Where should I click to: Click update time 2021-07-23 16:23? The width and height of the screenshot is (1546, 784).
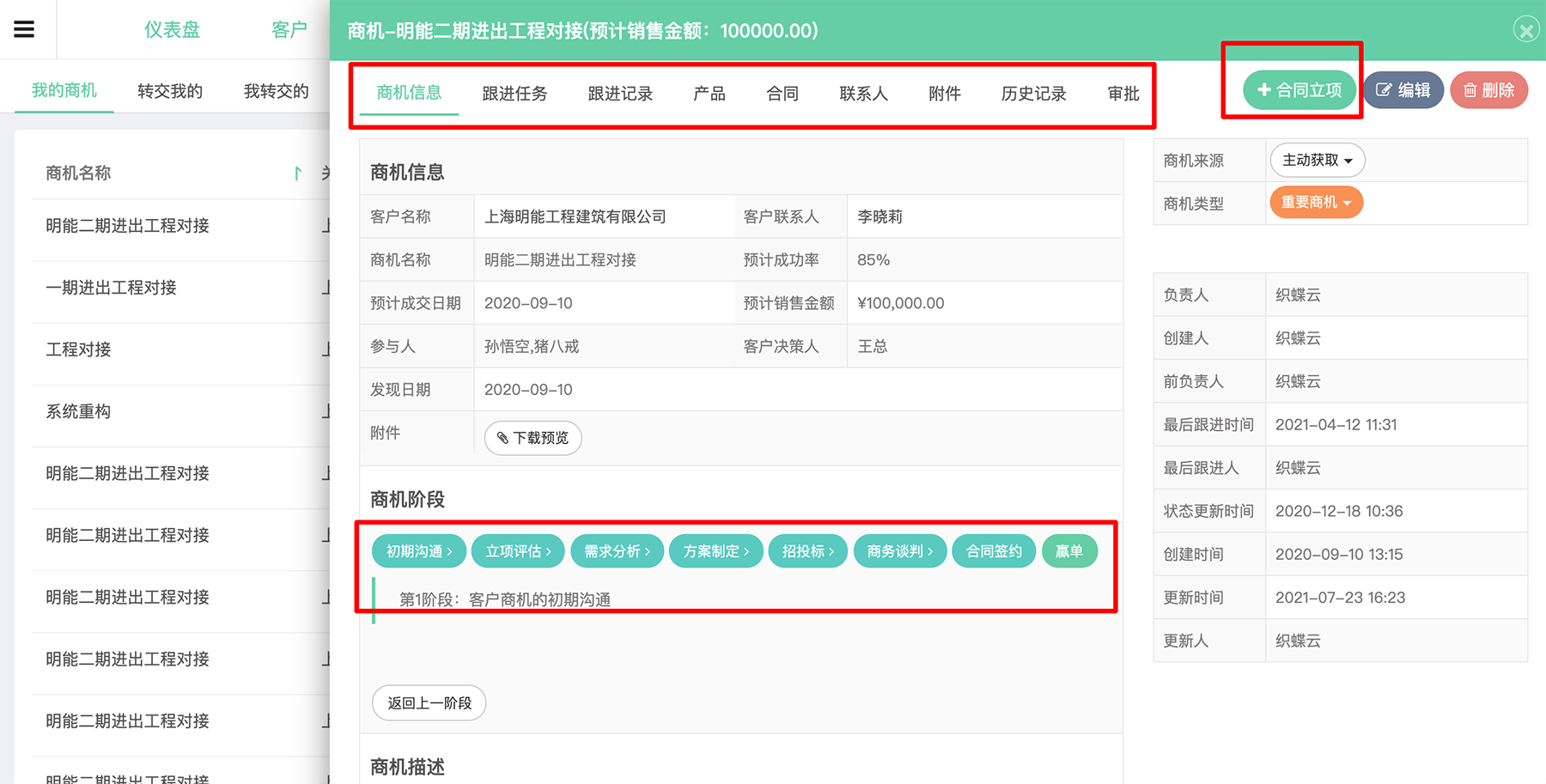(1340, 598)
